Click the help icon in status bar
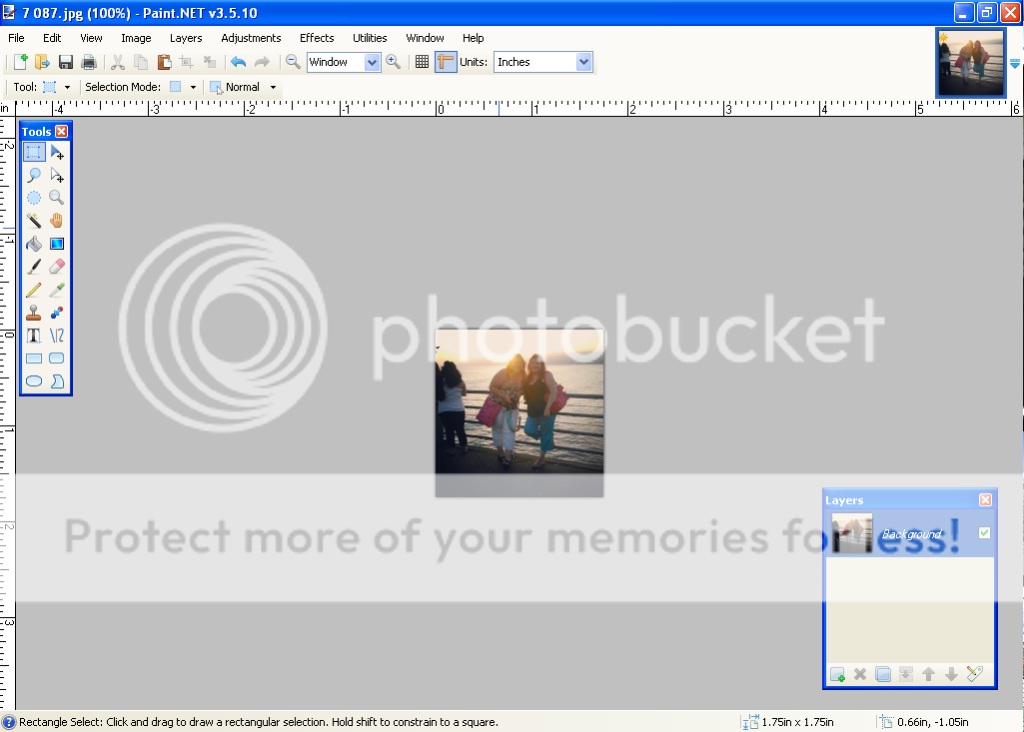The width and height of the screenshot is (1024, 732). (8, 722)
